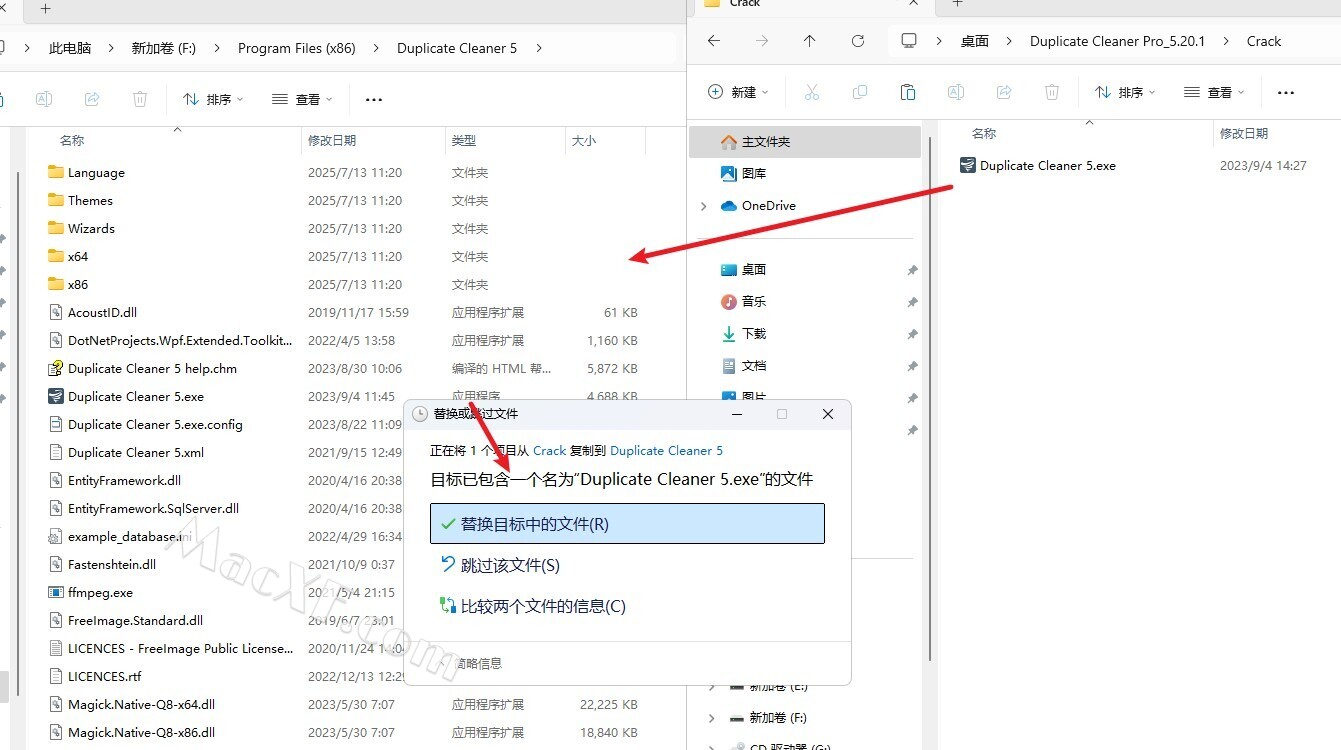Open the 查看 view menu in the Crack window
Image resolution: width=1341 pixels, height=750 pixels.
pyautogui.click(x=1214, y=92)
